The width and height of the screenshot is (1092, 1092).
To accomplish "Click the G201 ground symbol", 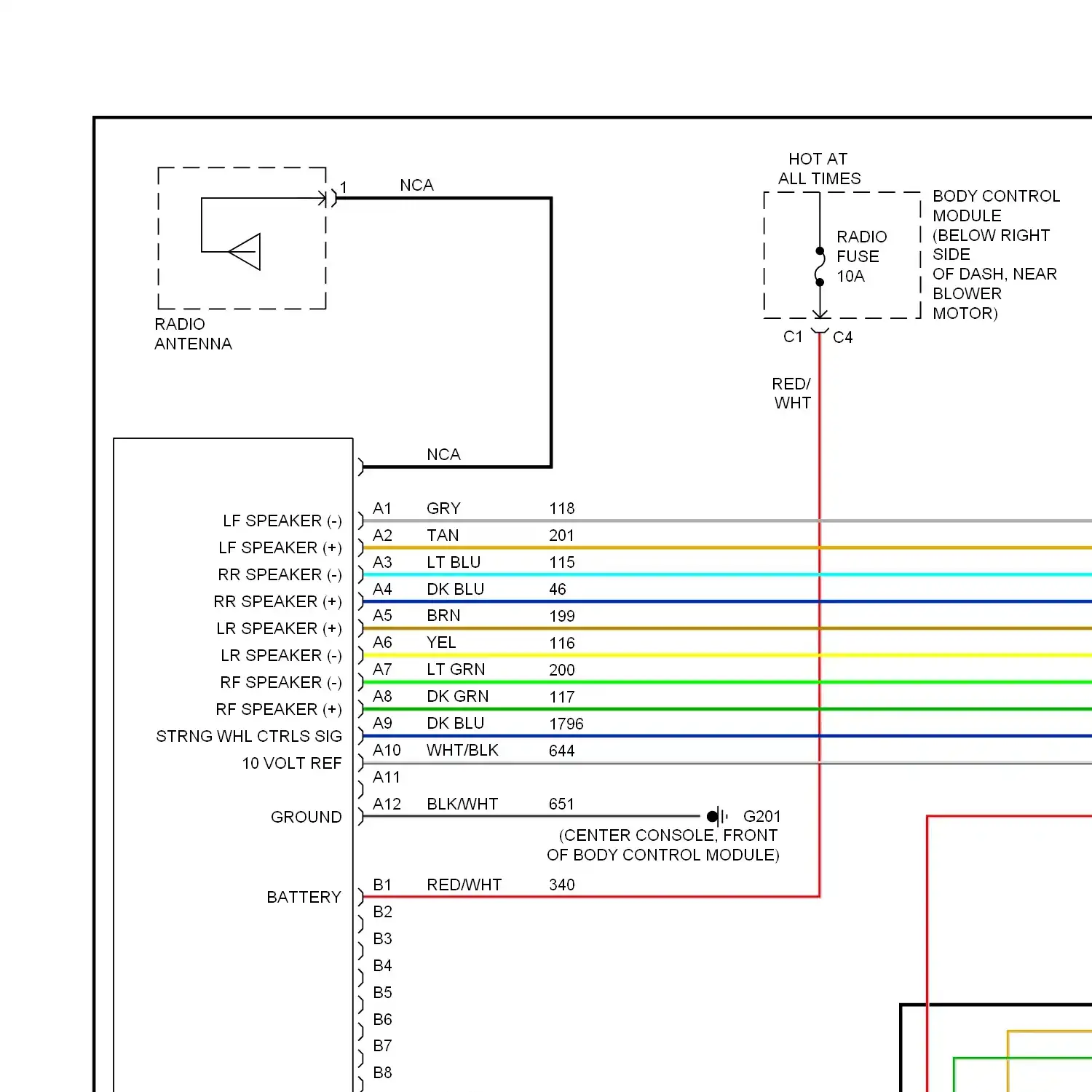I will coord(717,816).
